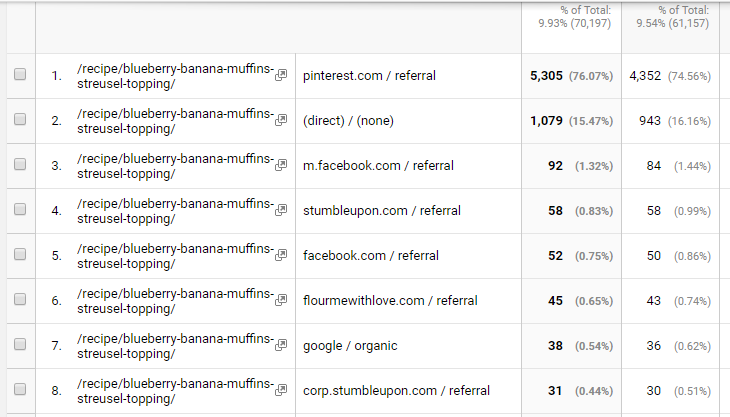Open row 8 page external link icon
Image resolution: width=730 pixels, height=417 pixels.
[282, 390]
